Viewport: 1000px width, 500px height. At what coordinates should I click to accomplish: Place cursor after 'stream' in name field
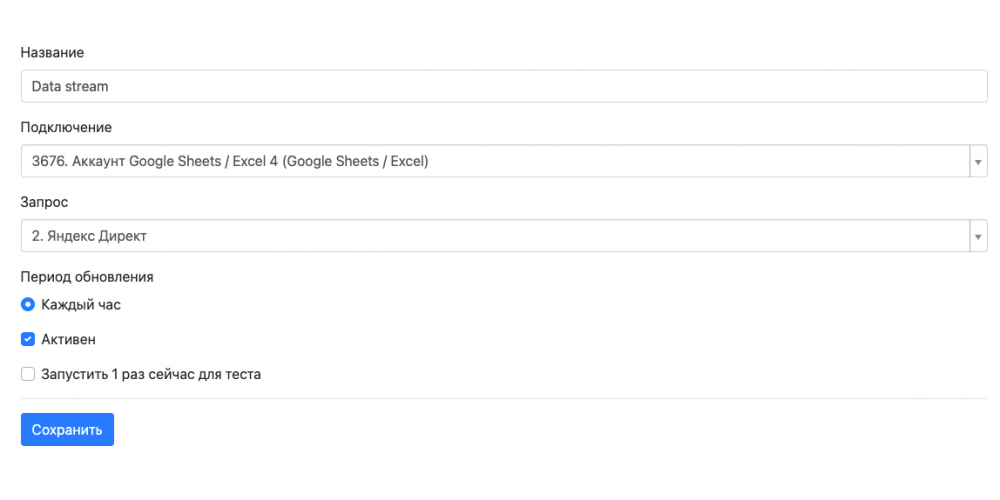(x=109, y=86)
